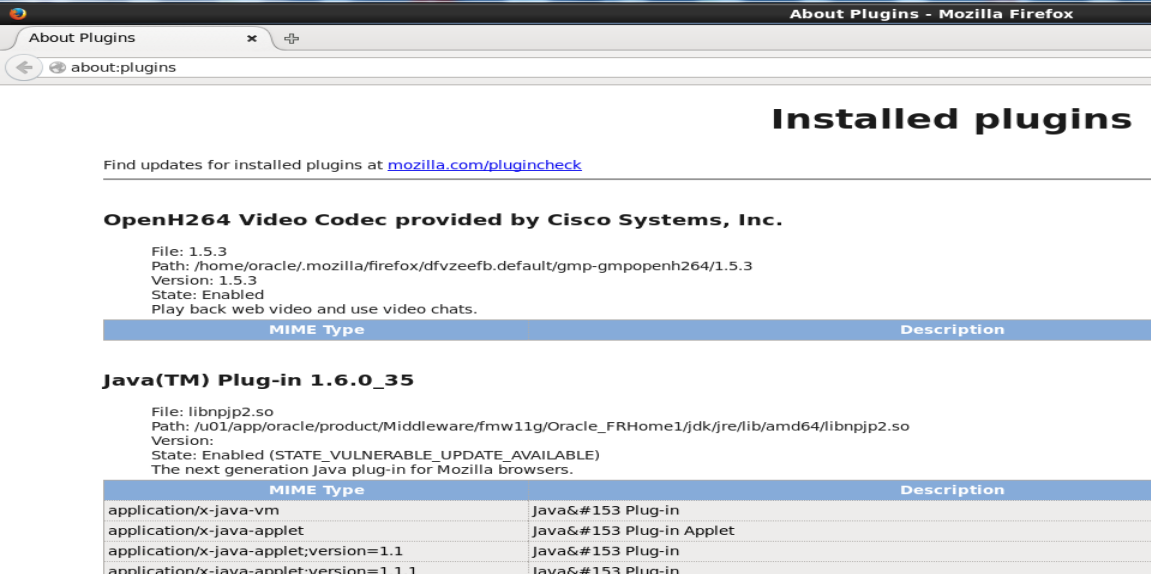Screen dimensions: 1151x574
Task: Click the application/x-java-vm cell
Action: click(316, 510)
